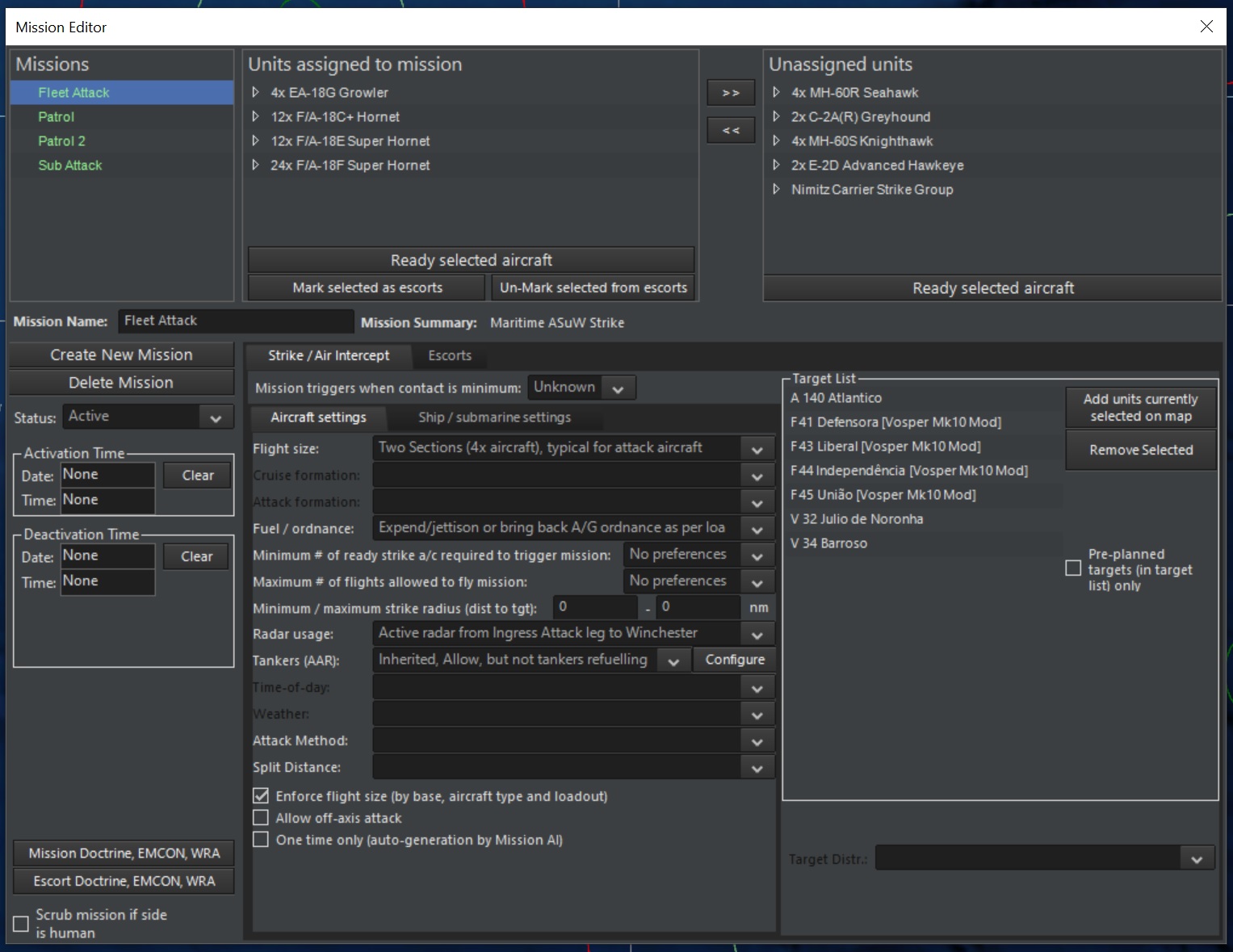This screenshot has height=952, width=1233.
Task: Click Ready selected aircraft under Unassigned units
Action: (992, 288)
